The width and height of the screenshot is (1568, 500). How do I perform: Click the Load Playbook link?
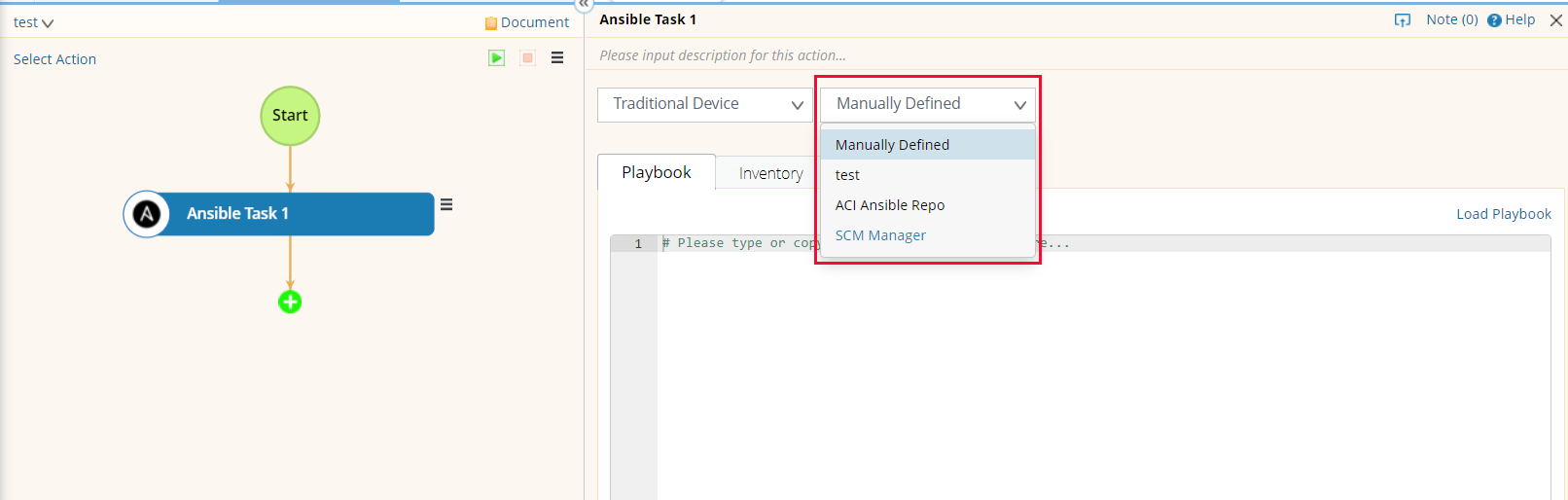(1503, 214)
